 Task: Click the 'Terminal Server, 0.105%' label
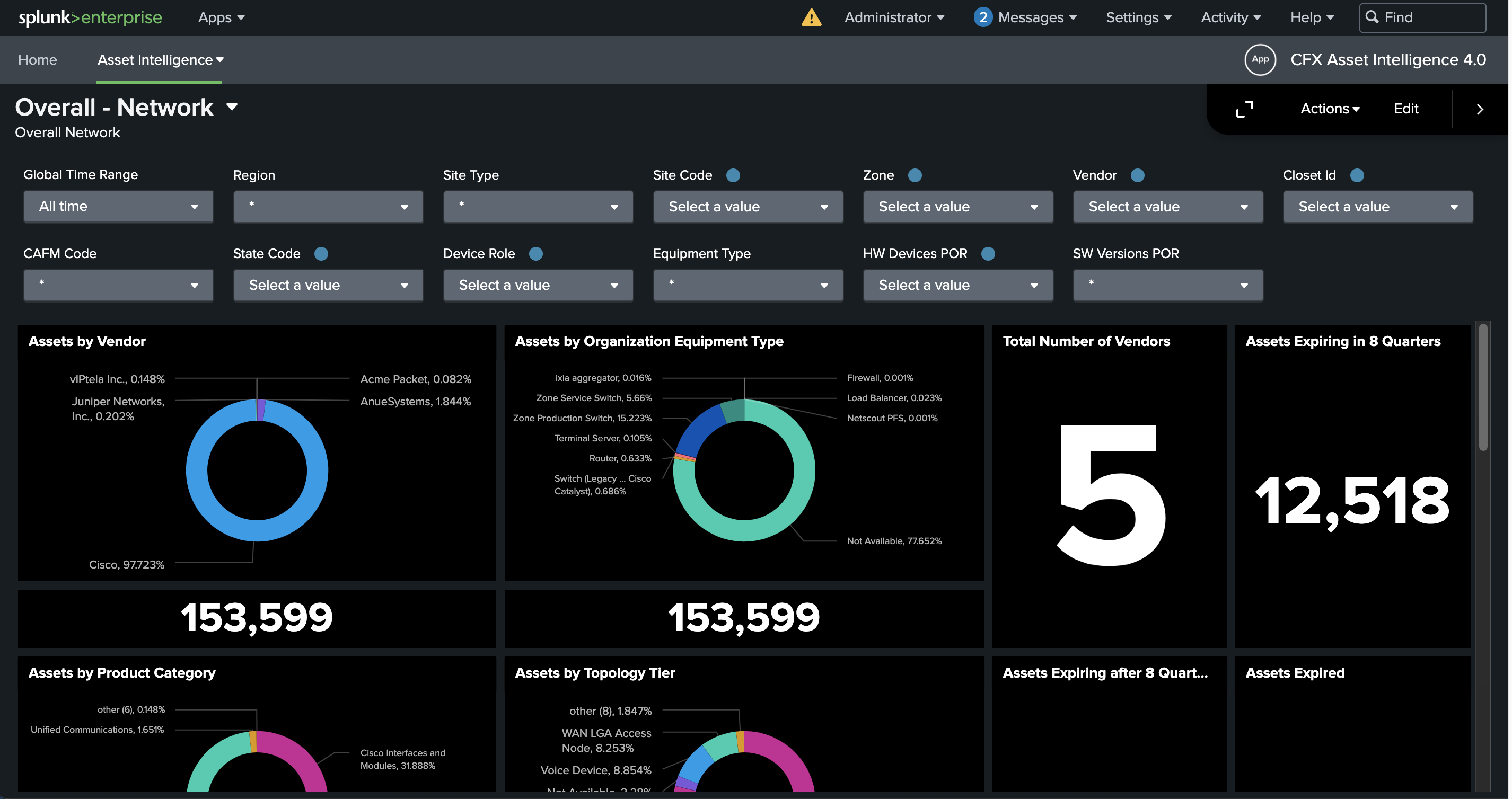pos(603,438)
